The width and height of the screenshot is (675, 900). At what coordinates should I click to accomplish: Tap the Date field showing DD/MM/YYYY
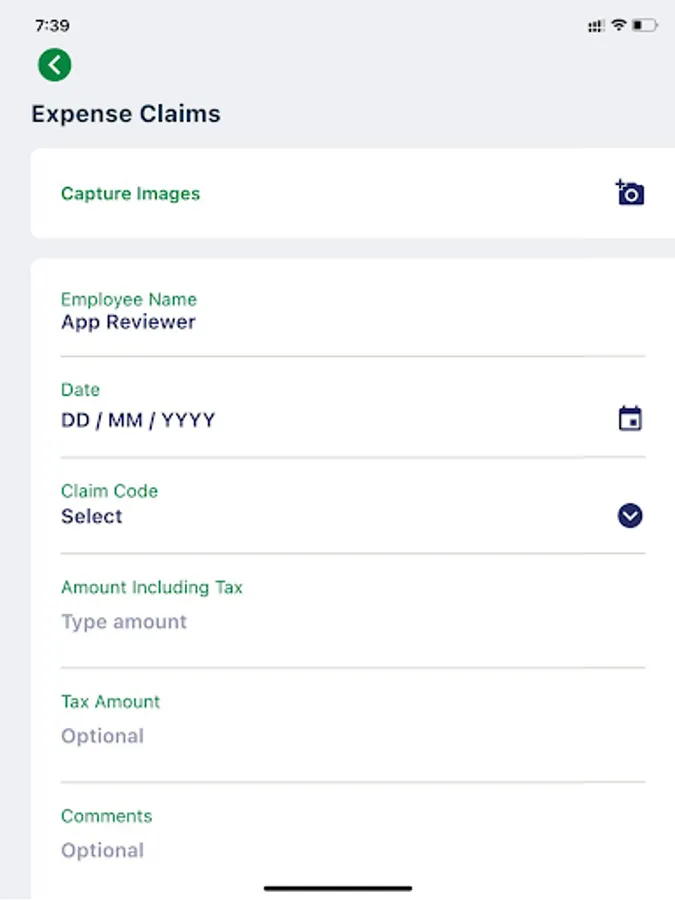[x=138, y=419]
